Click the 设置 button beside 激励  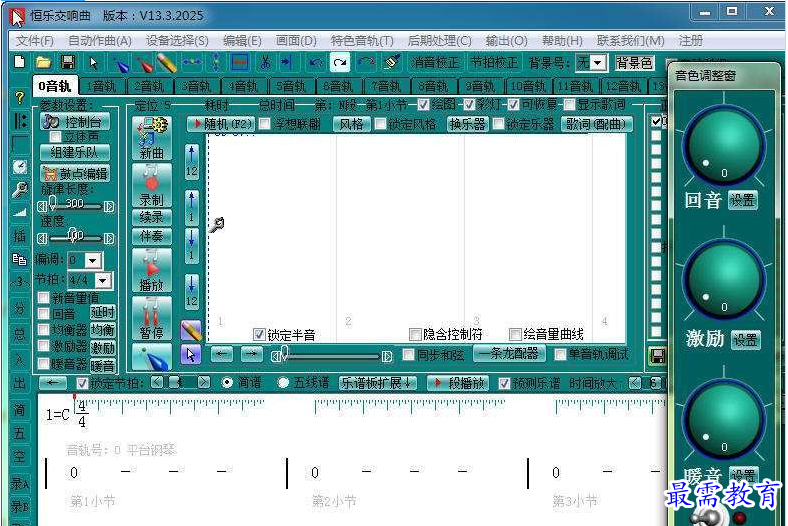click(745, 340)
